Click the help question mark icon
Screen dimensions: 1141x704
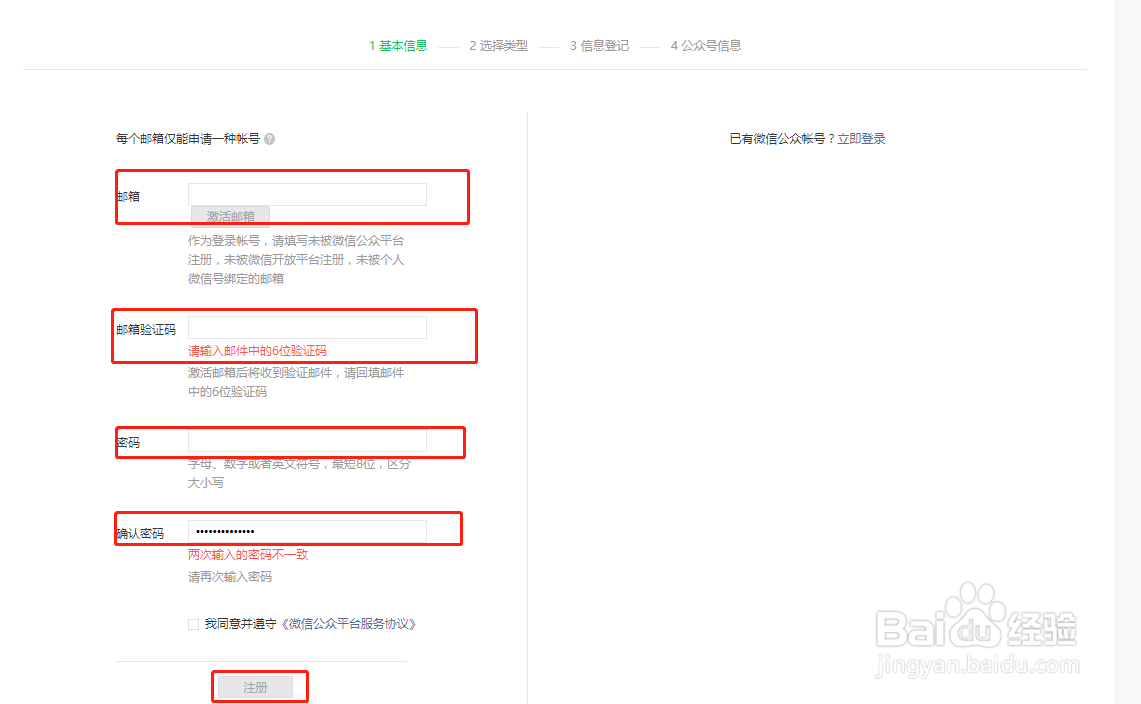coord(270,139)
